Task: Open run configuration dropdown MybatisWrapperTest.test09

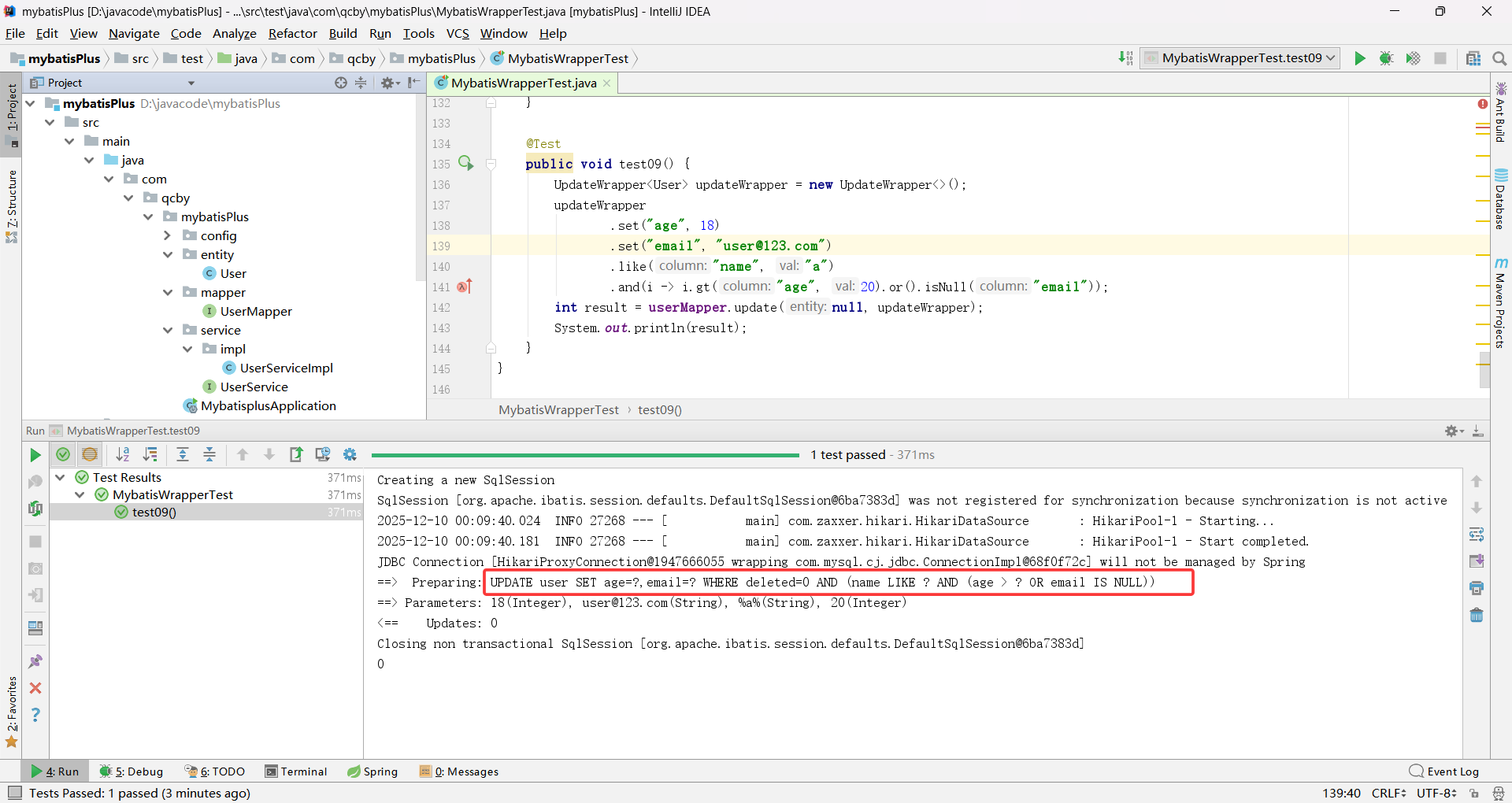Action: [x=1240, y=58]
